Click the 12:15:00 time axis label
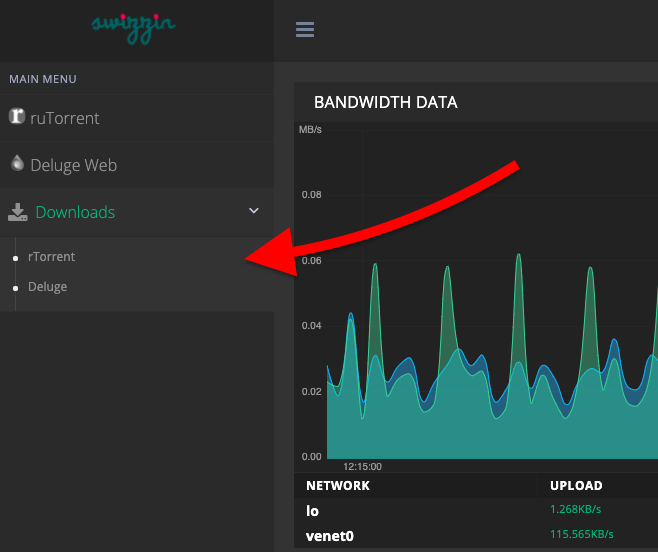Image resolution: width=658 pixels, height=552 pixels. [x=363, y=466]
